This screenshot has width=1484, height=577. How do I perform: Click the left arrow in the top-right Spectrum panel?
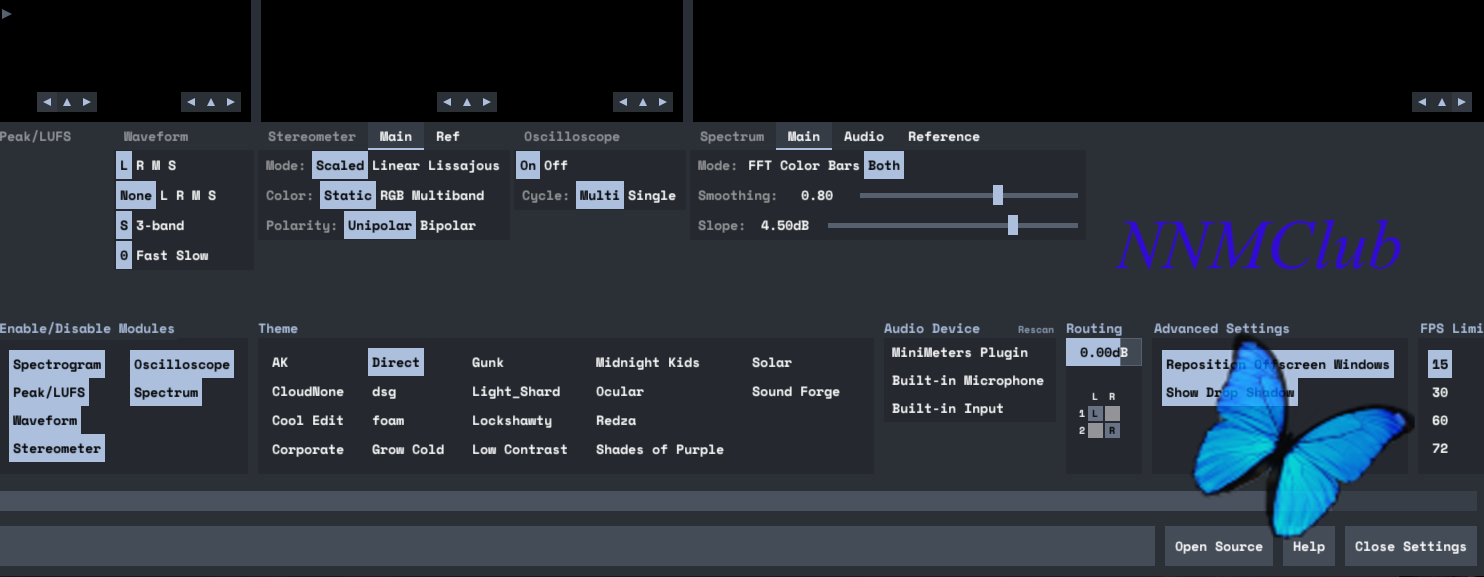coord(1421,102)
